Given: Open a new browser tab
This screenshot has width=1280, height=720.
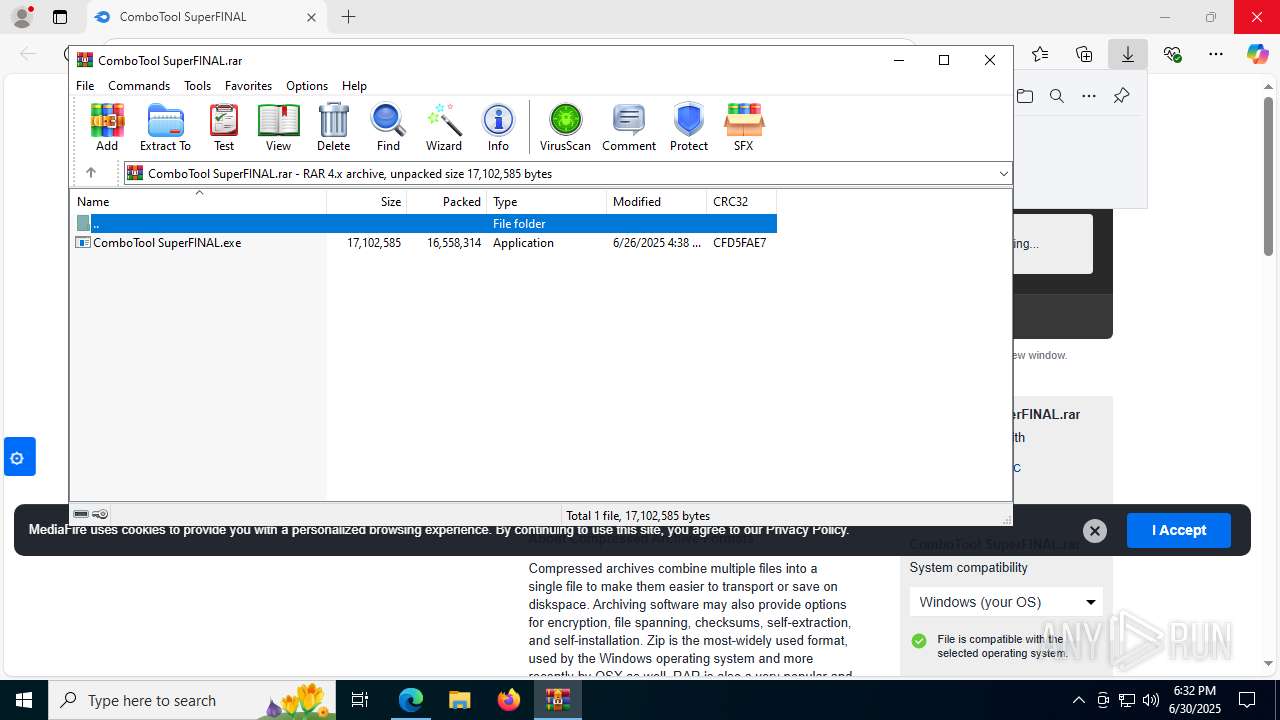Looking at the screenshot, I should click(x=348, y=17).
